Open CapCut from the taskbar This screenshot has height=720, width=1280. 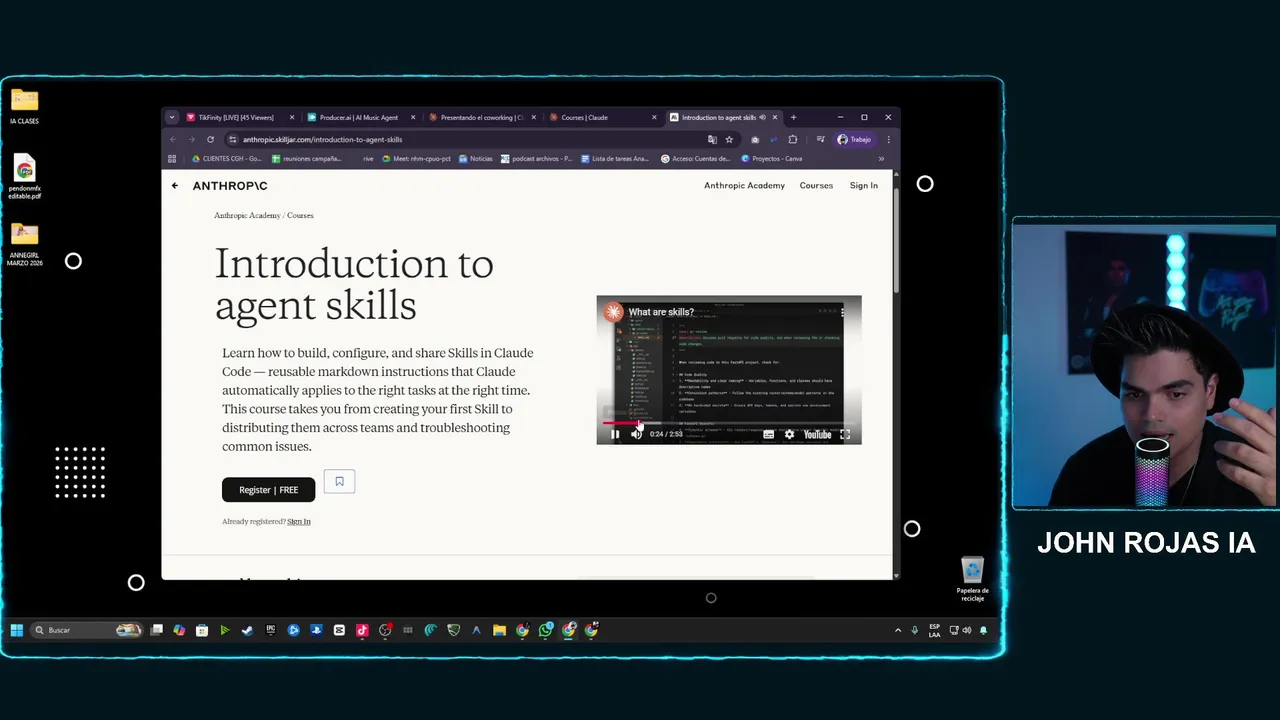click(x=339, y=630)
